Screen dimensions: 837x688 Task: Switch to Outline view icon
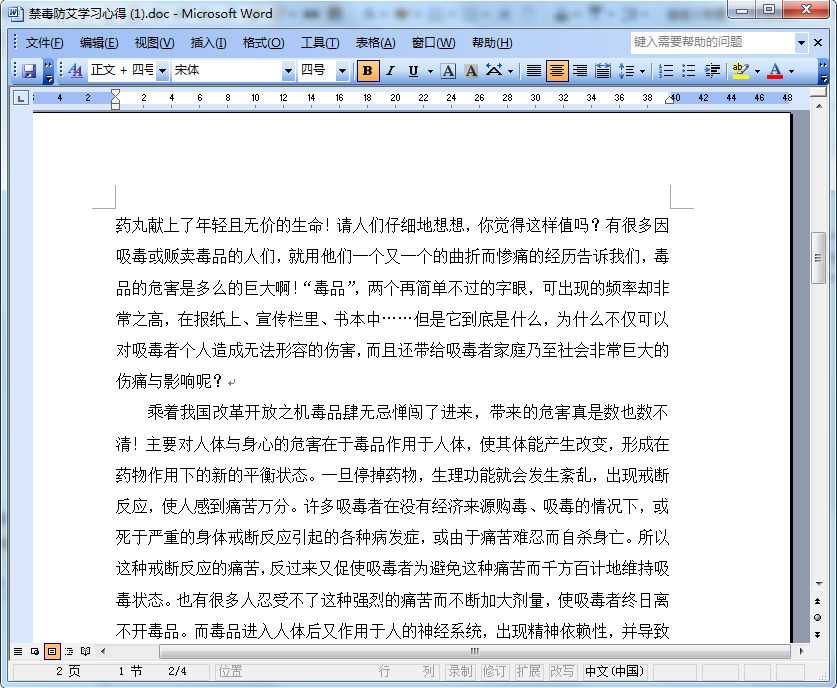(68, 651)
